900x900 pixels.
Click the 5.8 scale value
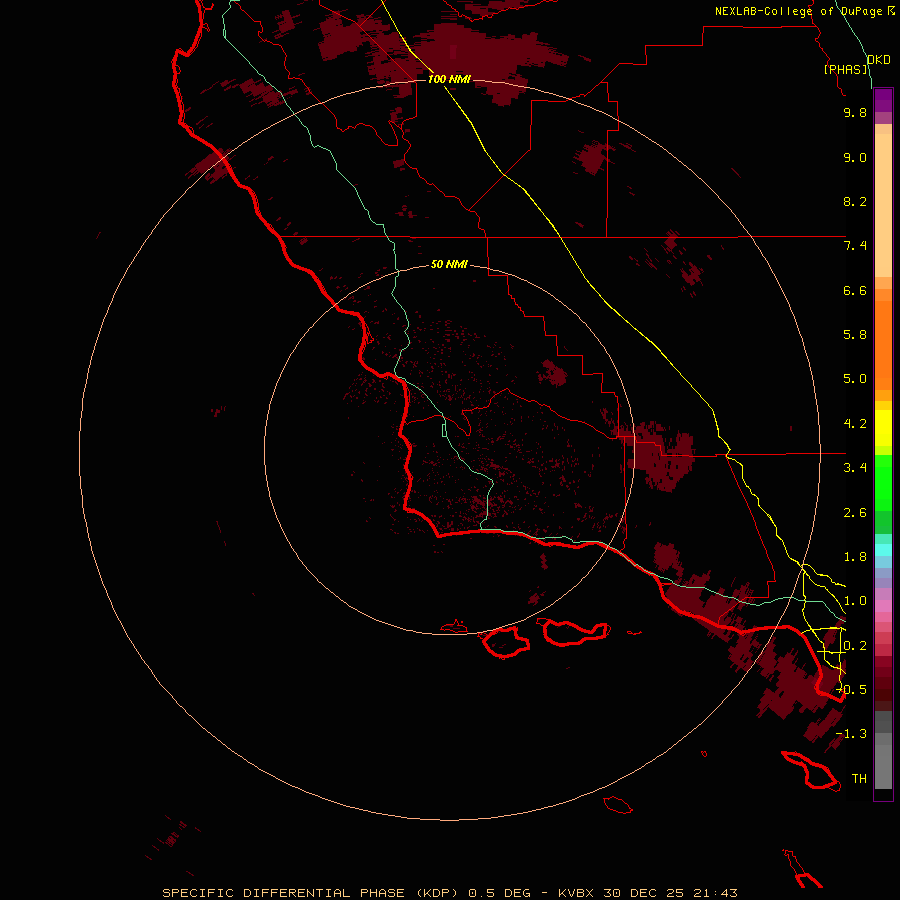(855, 335)
